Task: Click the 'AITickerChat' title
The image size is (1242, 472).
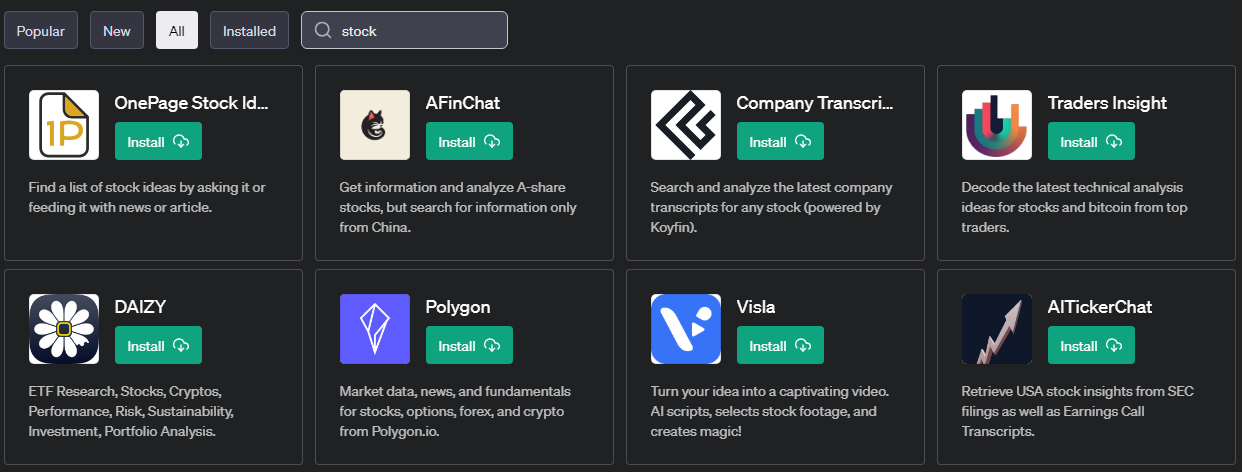Action: click(x=1100, y=307)
